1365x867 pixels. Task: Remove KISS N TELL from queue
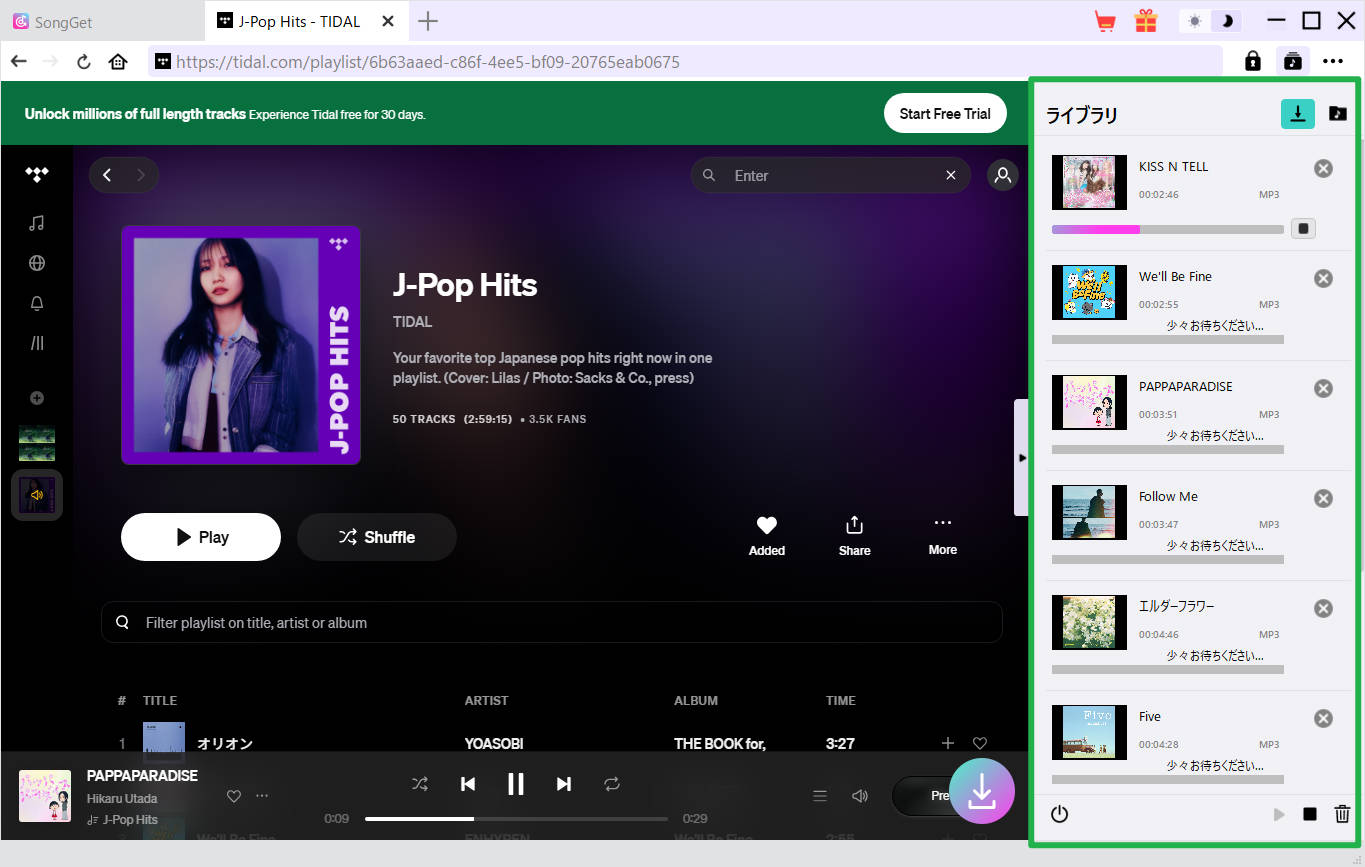coord(1323,168)
